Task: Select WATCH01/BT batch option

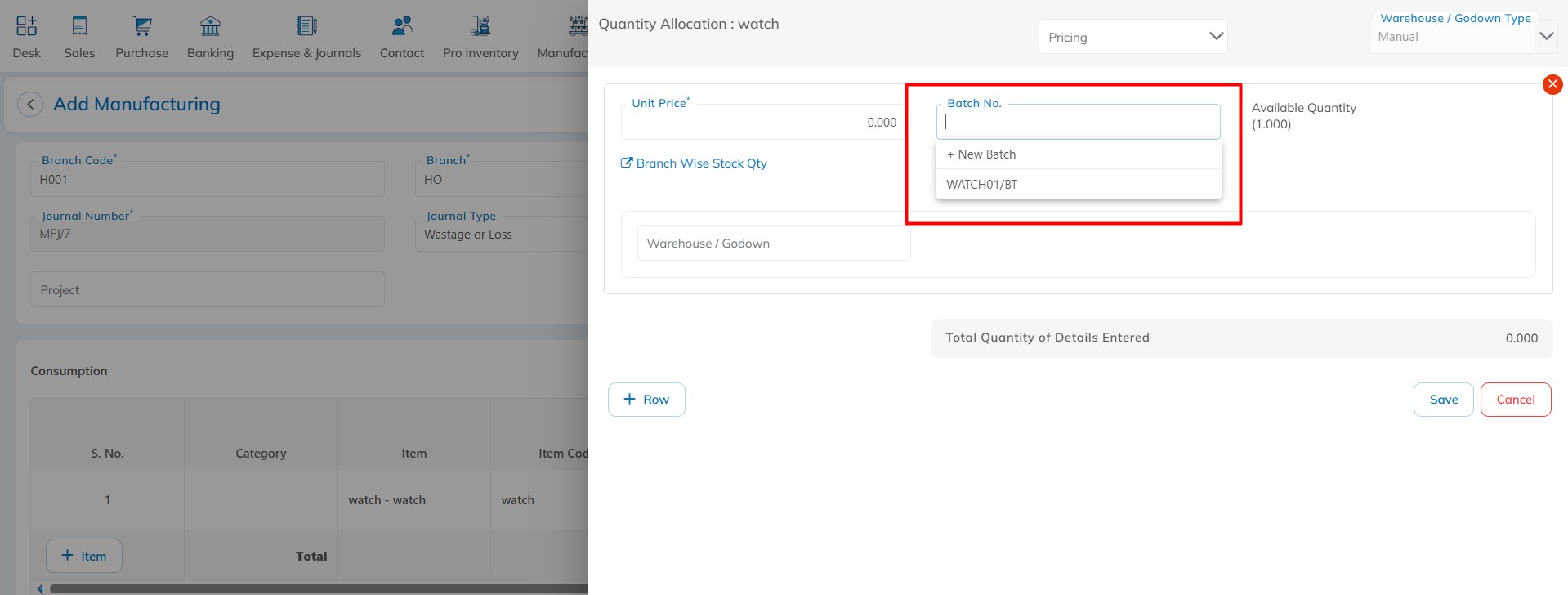Action: (x=1079, y=184)
